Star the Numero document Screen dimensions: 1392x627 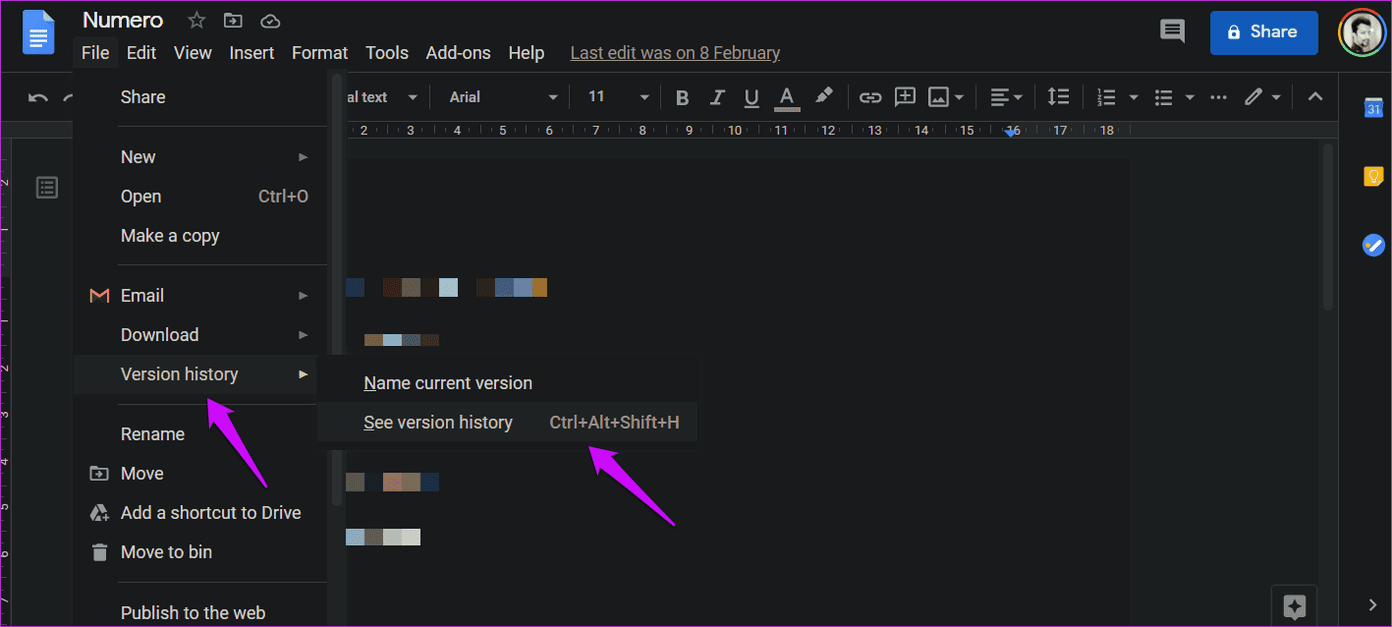pyautogui.click(x=197, y=21)
